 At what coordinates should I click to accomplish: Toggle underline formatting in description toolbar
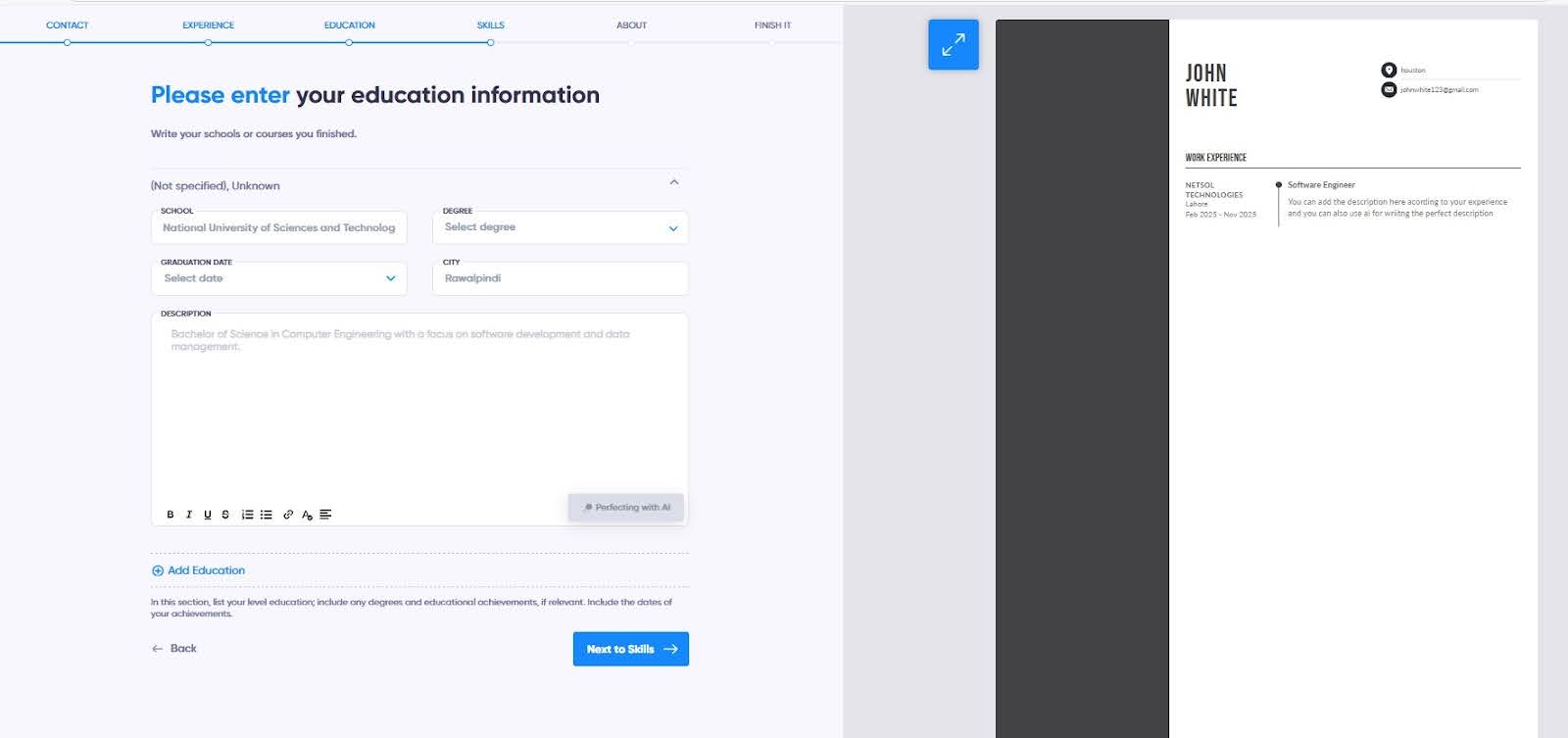[x=207, y=515]
